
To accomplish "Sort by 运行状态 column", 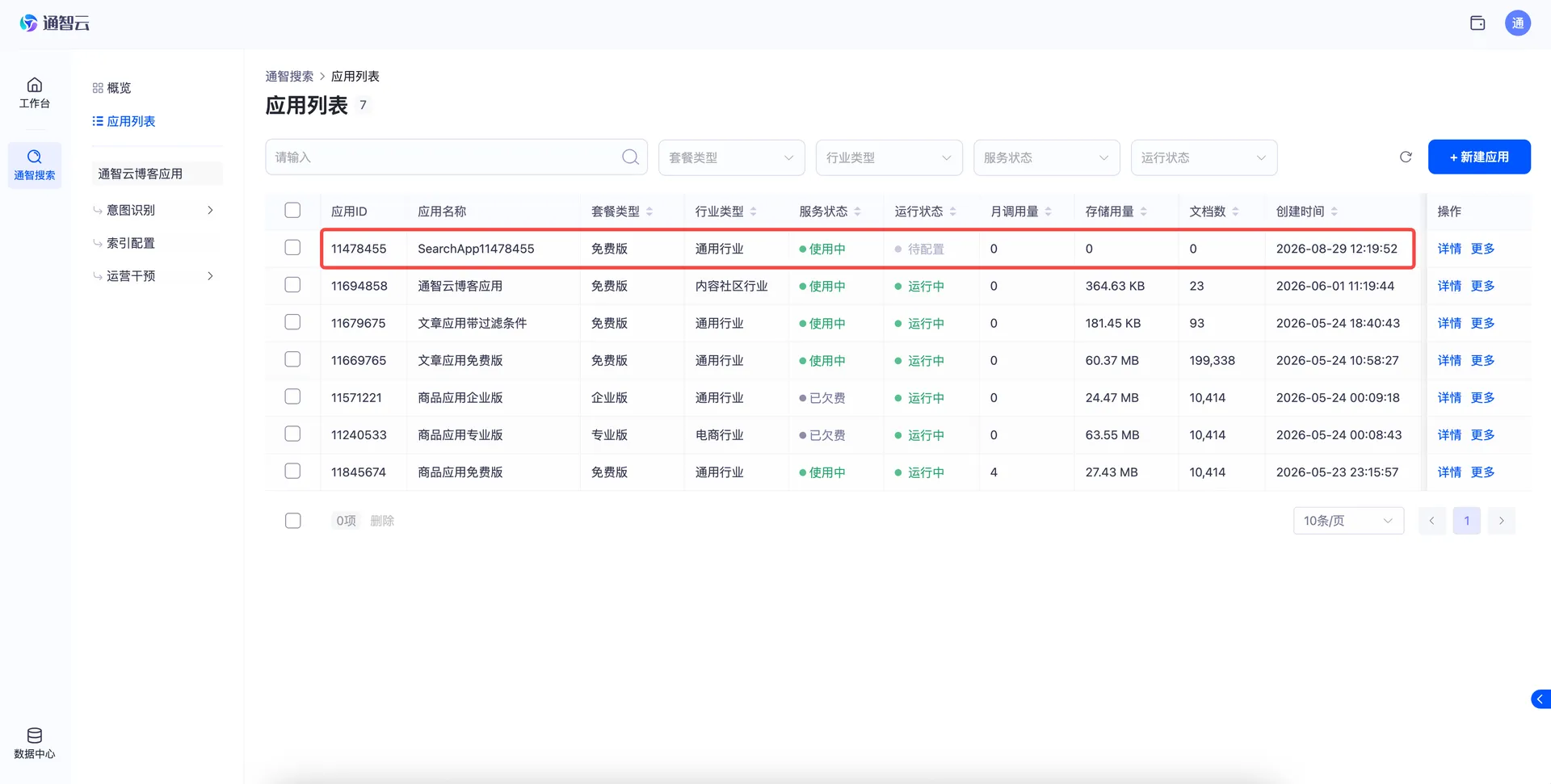I will [953, 212].
